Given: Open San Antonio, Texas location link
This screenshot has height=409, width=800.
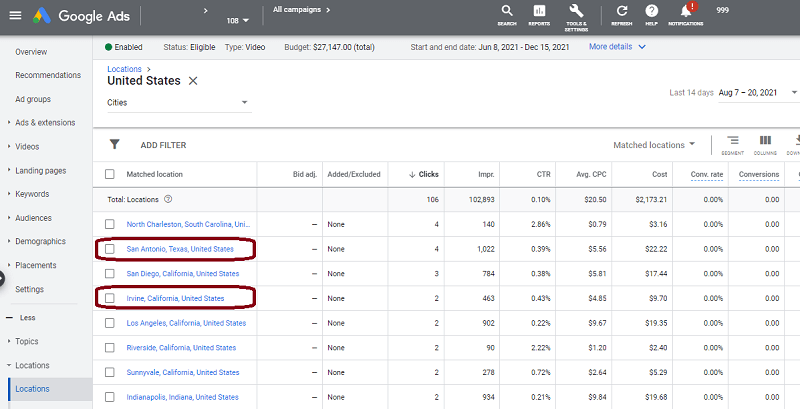Looking at the screenshot, I should click(180, 249).
